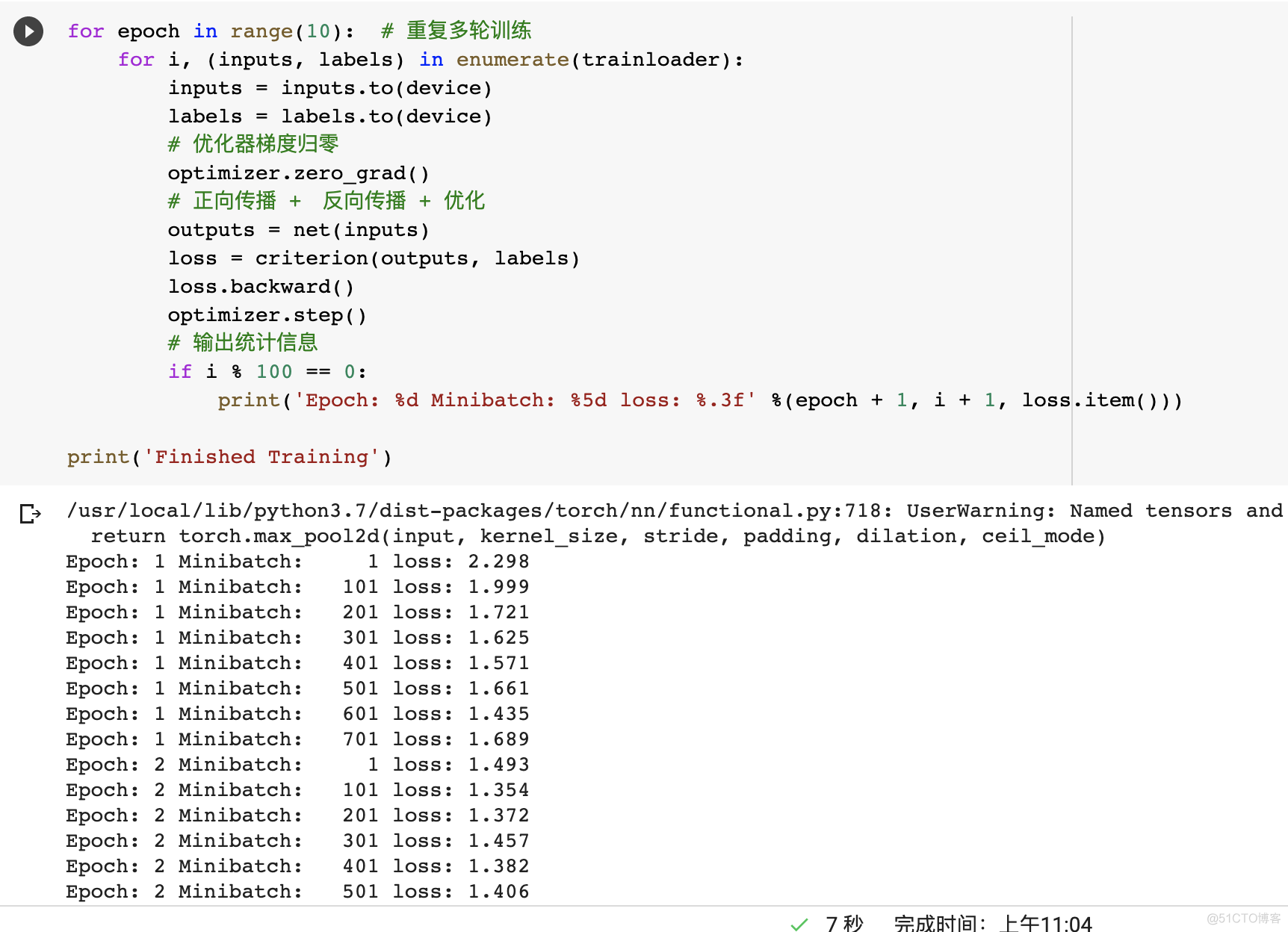The height and width of the screenshot is (932, 1288).
Task: Click the 'loss = criterion(outputs, labels)' line
Action: pos(374,258)
